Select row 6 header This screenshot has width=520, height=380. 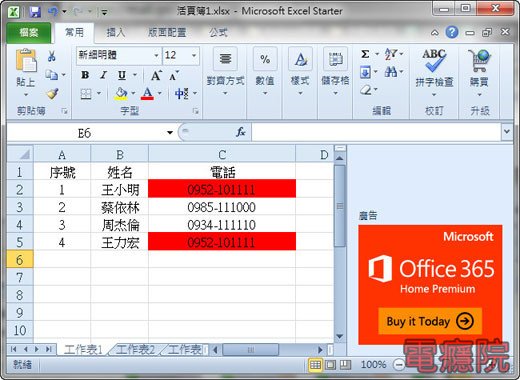[x=20, y=259]
